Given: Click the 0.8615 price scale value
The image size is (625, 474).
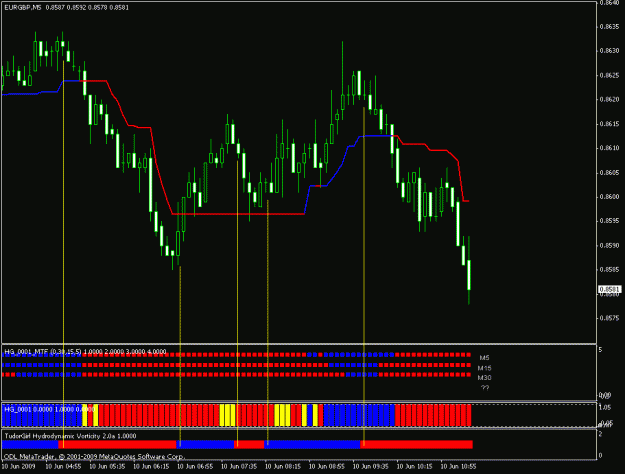Looking at the screenshot, I should click(610, 124).
